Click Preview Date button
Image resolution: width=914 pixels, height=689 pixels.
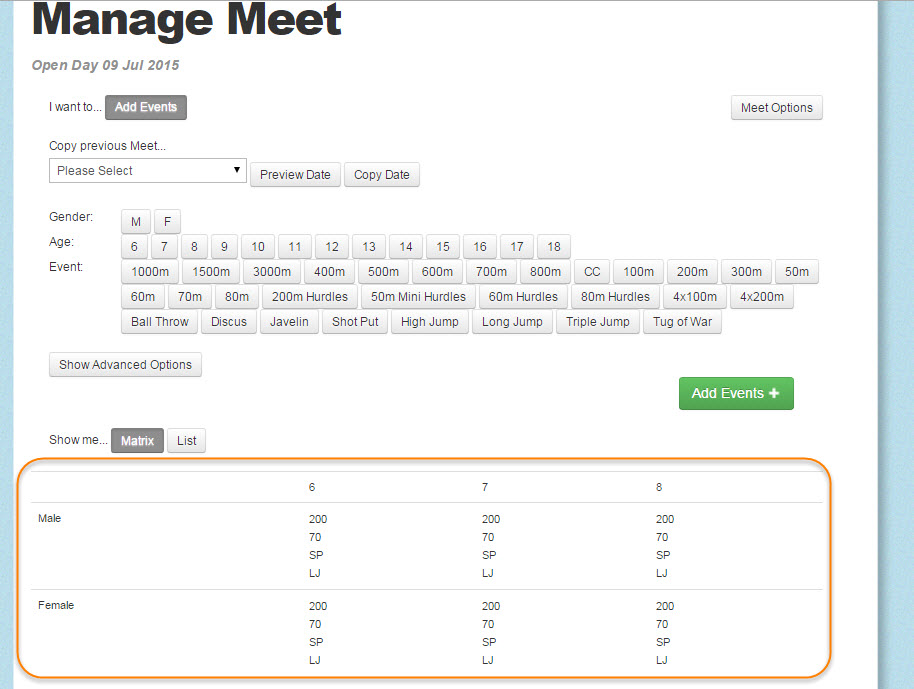[295, 175]
